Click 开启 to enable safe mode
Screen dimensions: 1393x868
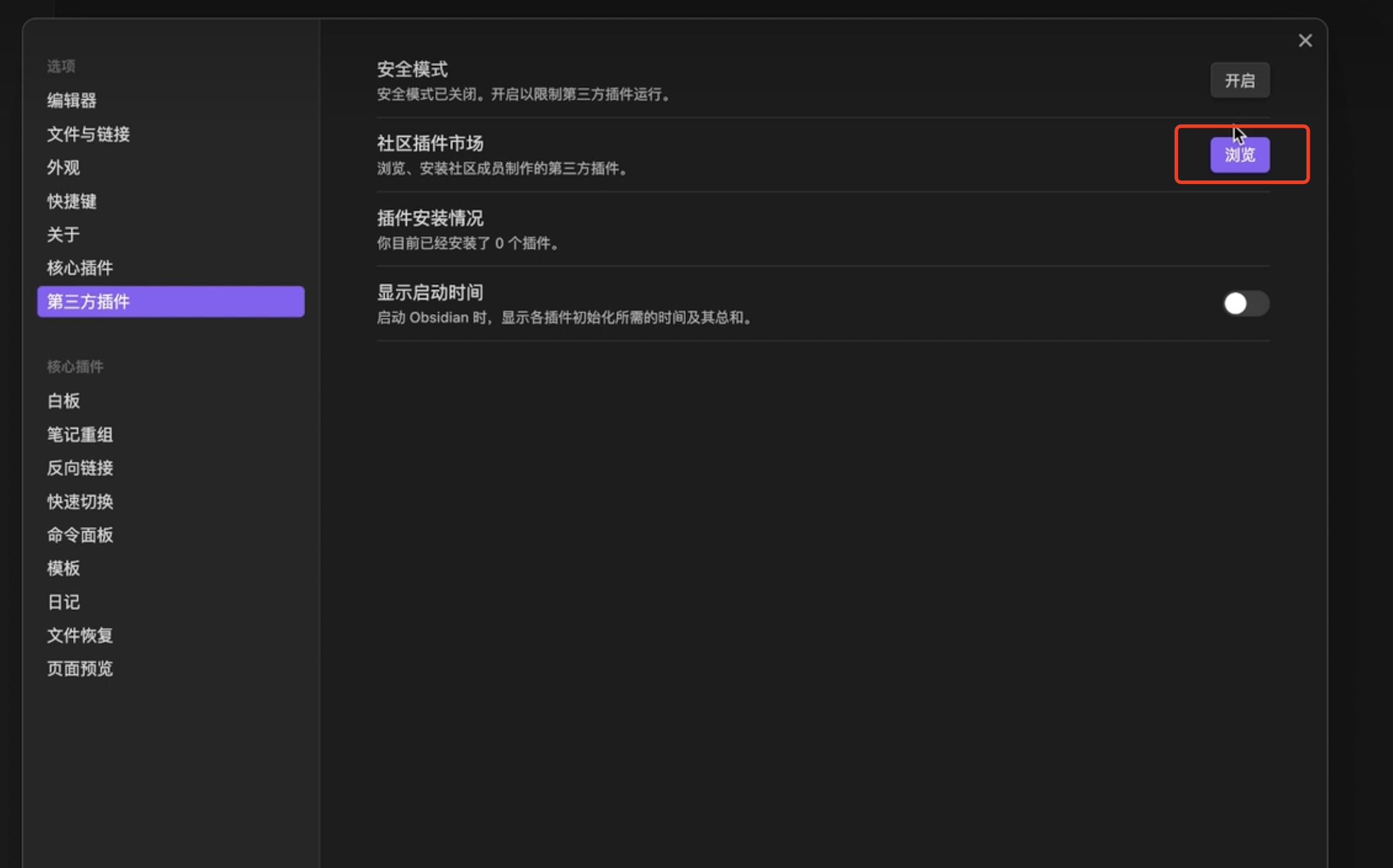click(x=1240, y=80)
